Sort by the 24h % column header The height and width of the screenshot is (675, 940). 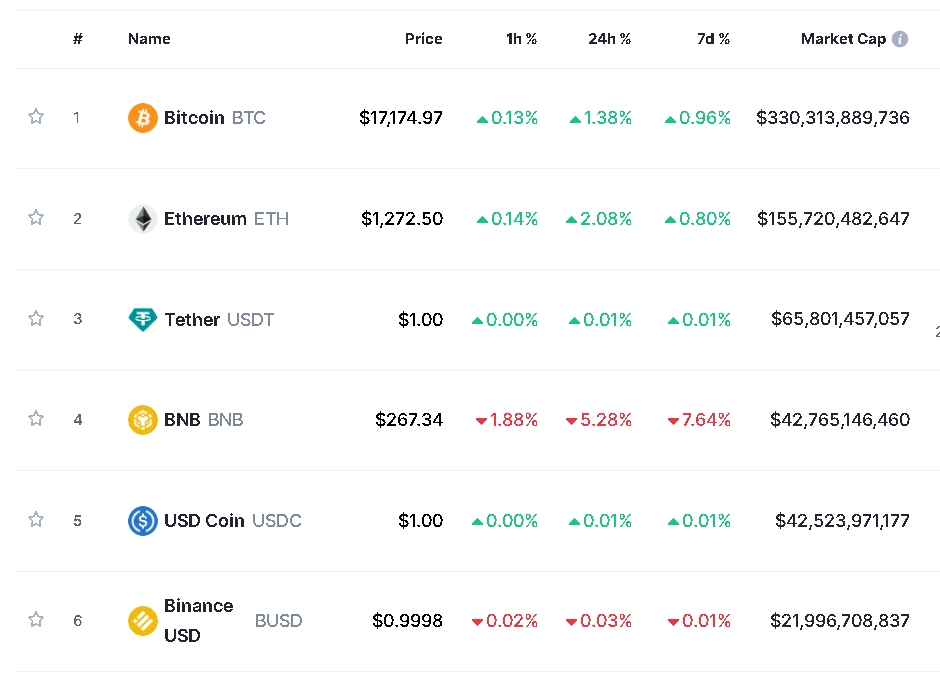609,39
